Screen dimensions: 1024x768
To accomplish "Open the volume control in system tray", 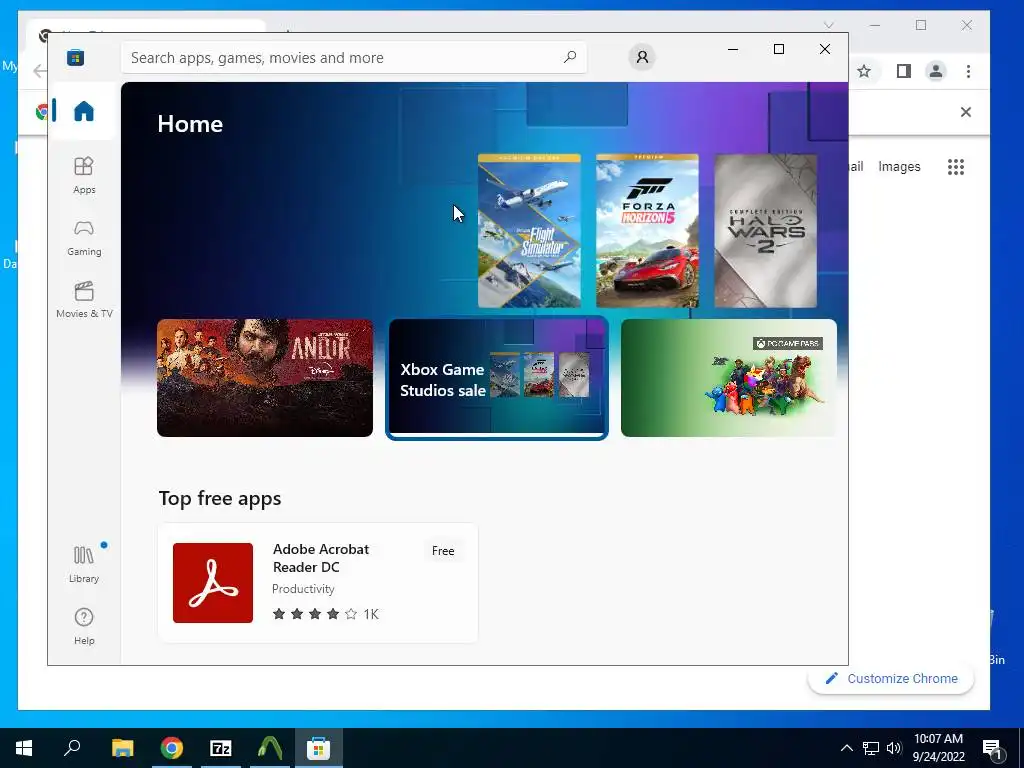I will click(893, 748).
